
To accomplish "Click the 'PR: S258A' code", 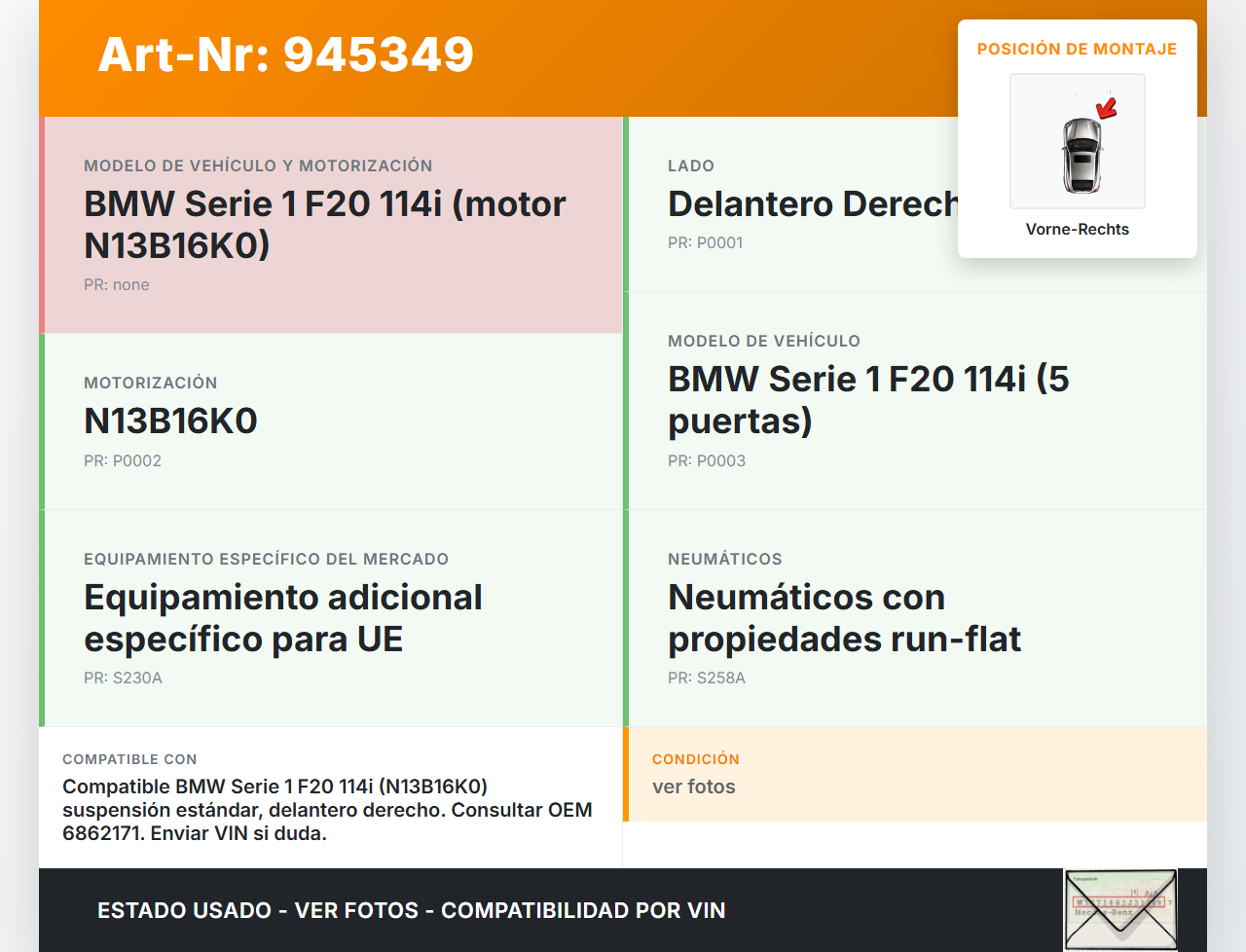I will coord(707,677).
